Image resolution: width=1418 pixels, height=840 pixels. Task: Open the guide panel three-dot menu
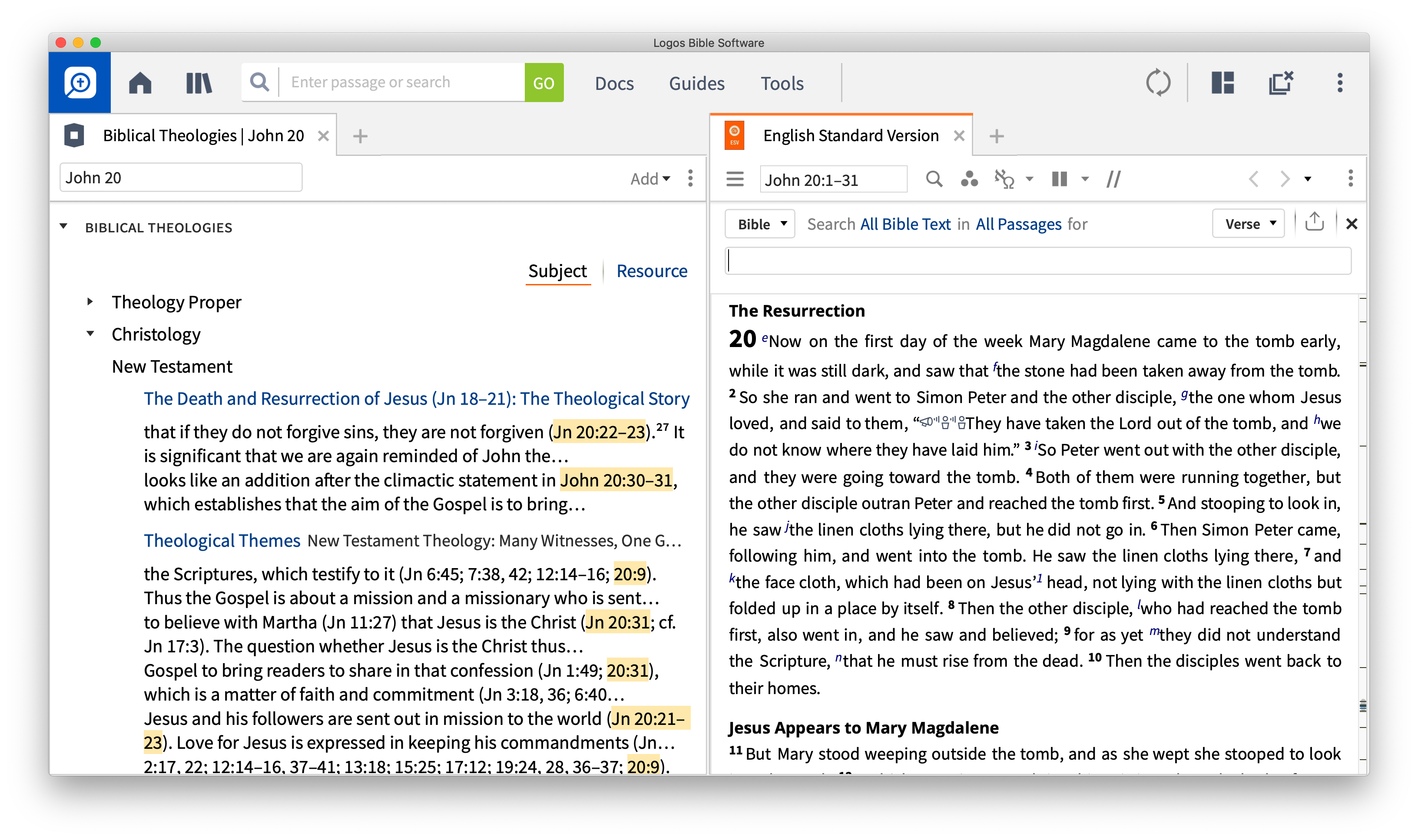coord(689,179)
